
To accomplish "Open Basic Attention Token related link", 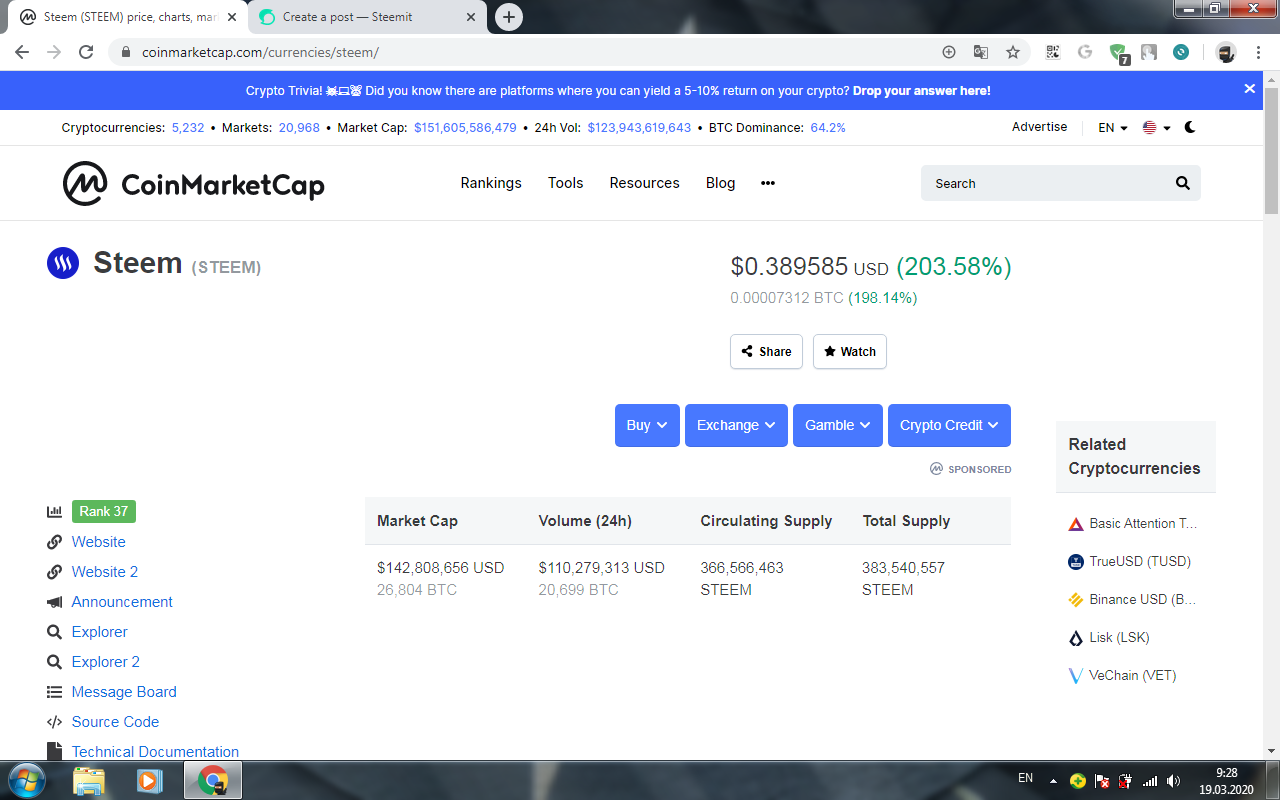I will 1143,523.
